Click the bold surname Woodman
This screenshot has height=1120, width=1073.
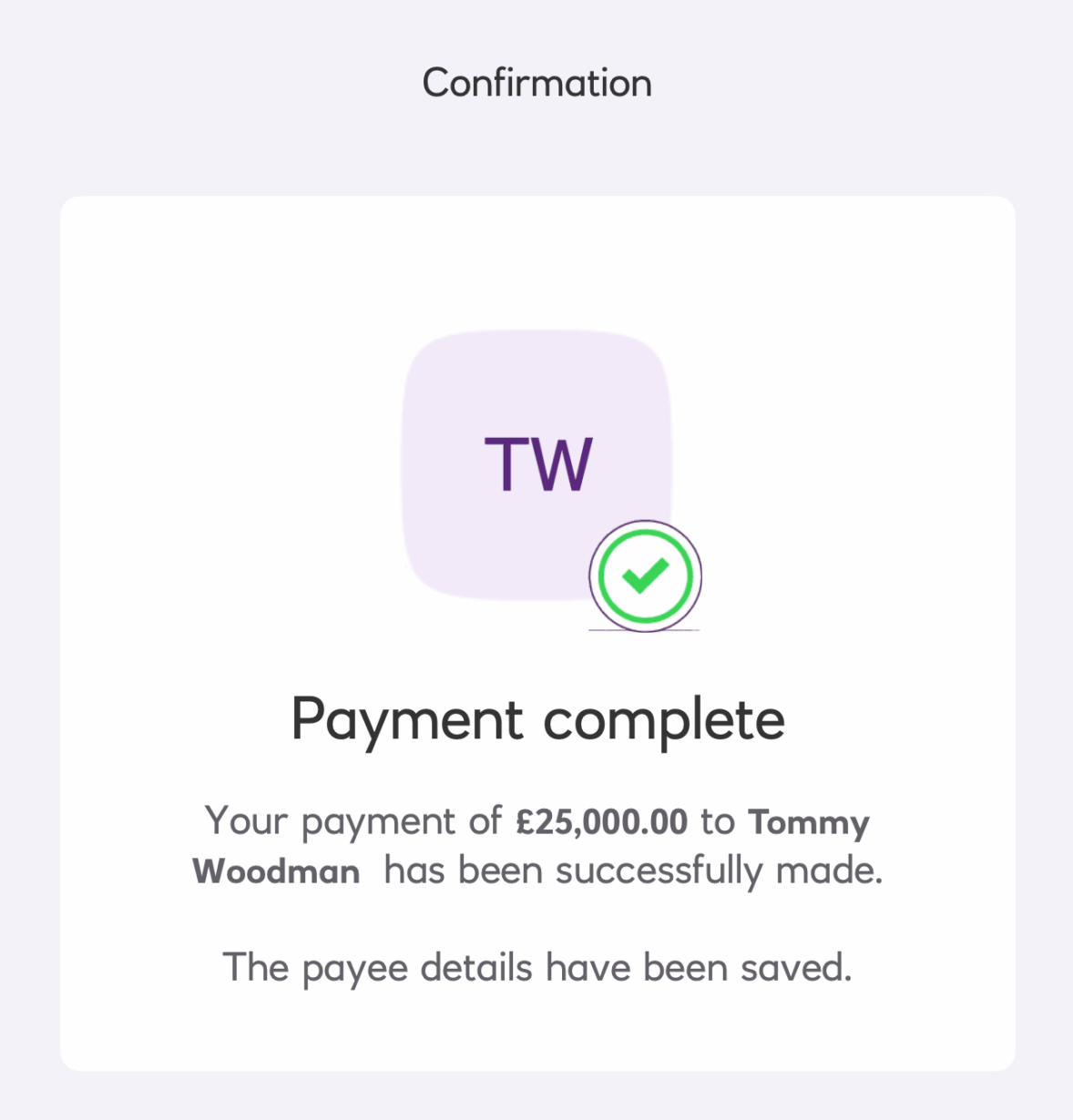276,871
